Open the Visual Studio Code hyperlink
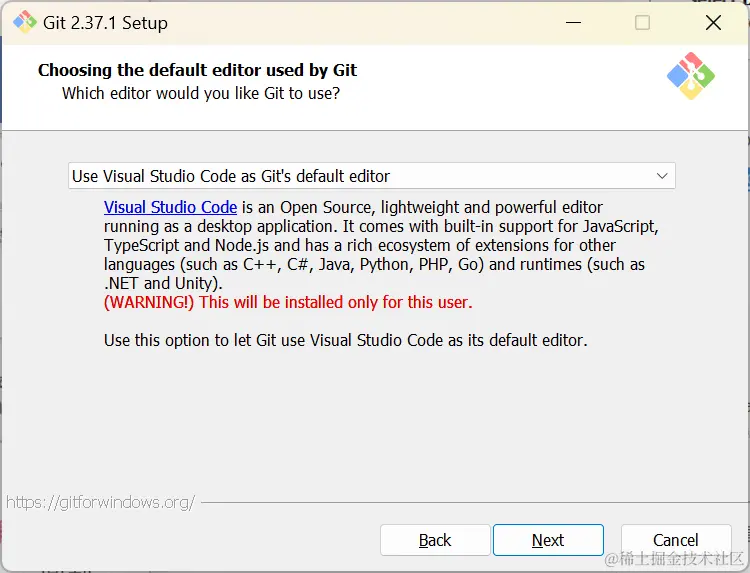 click(x=170, y=207)
